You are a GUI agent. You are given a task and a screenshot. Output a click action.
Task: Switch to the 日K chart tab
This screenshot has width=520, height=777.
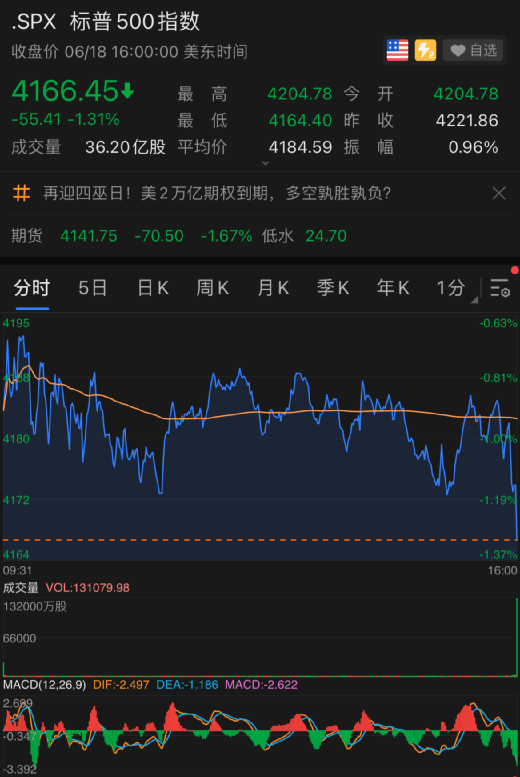coord(153,287)
